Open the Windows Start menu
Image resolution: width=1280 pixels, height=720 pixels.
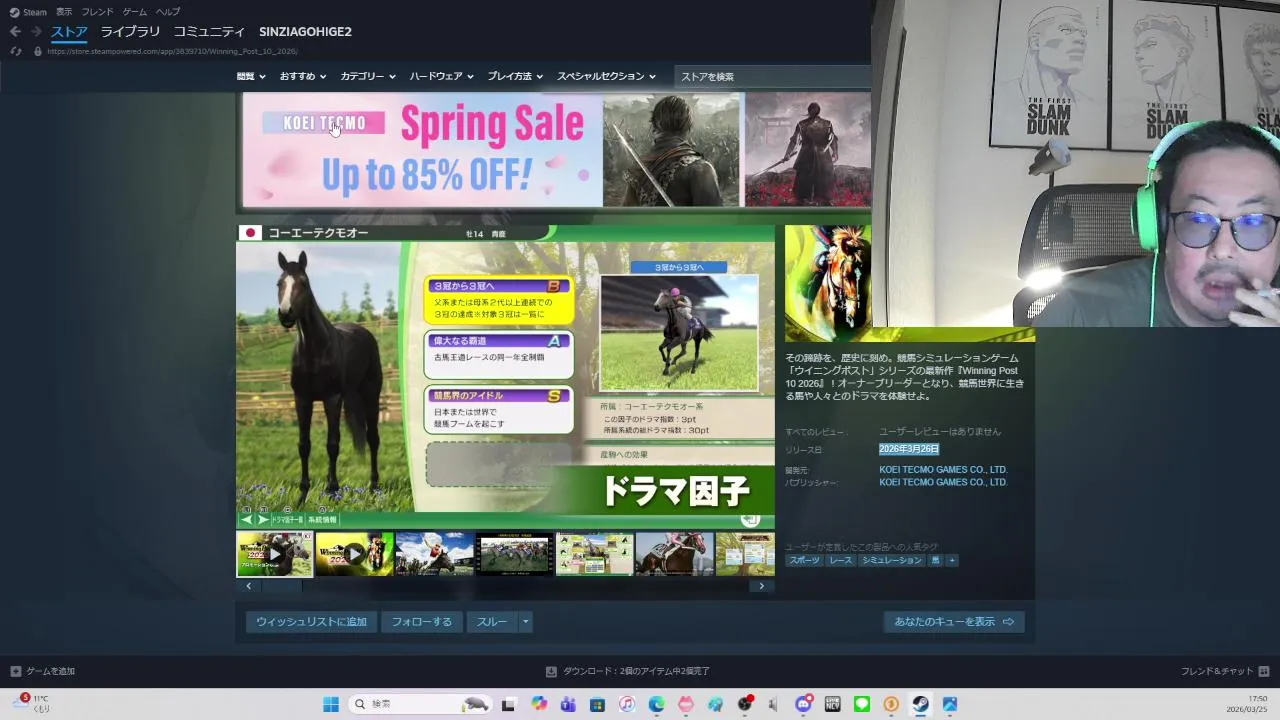pos(331,704)
